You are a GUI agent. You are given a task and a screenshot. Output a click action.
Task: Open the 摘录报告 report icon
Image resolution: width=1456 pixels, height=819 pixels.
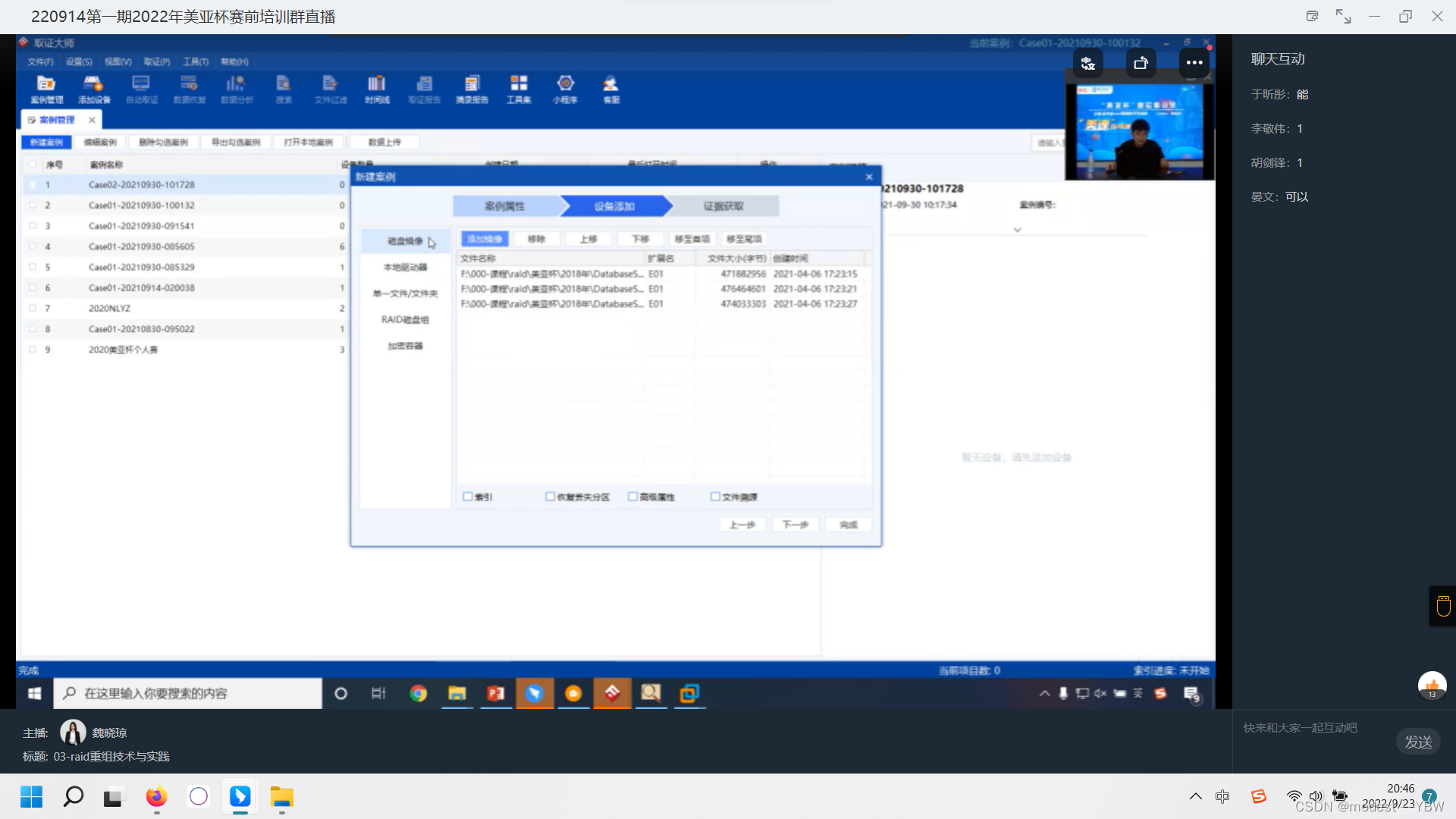pos(472,89)
